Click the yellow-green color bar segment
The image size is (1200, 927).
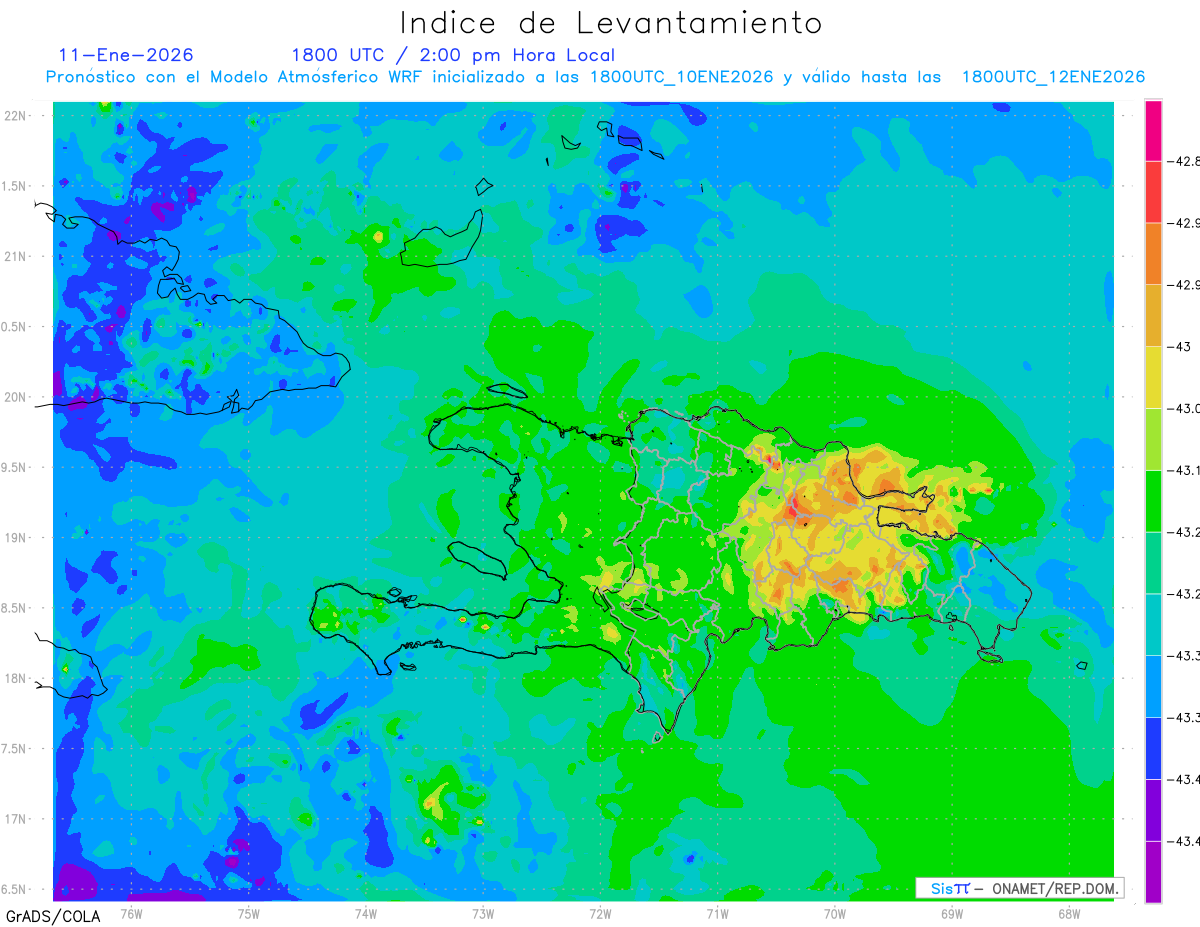point(1153,439)
